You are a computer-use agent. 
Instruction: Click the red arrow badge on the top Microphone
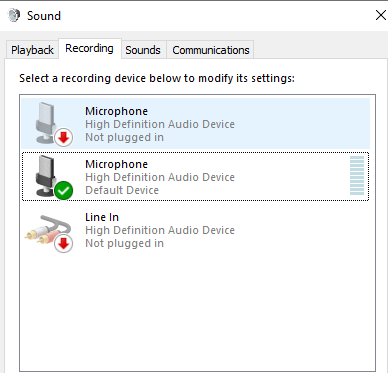point(63,138)
